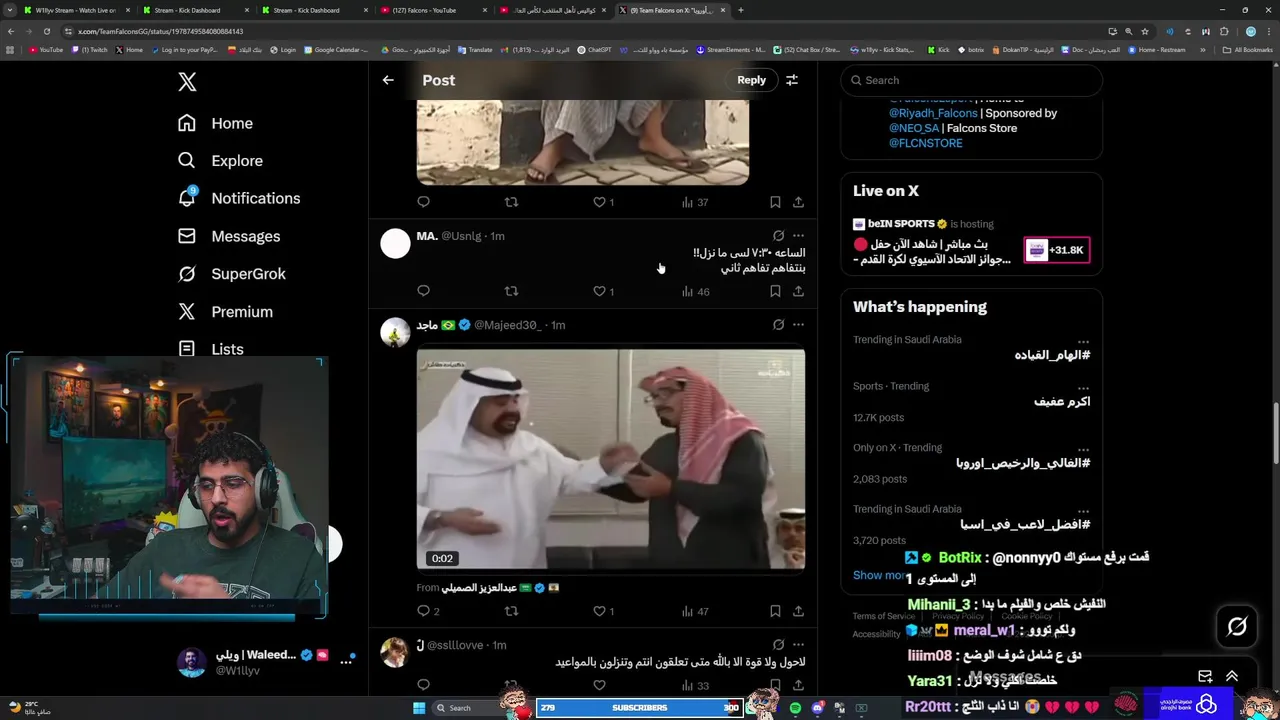Open Notifications in the X sidebar
This screenshot has width=1280, height=720.
pyautogui.click(x=238, y=198)
